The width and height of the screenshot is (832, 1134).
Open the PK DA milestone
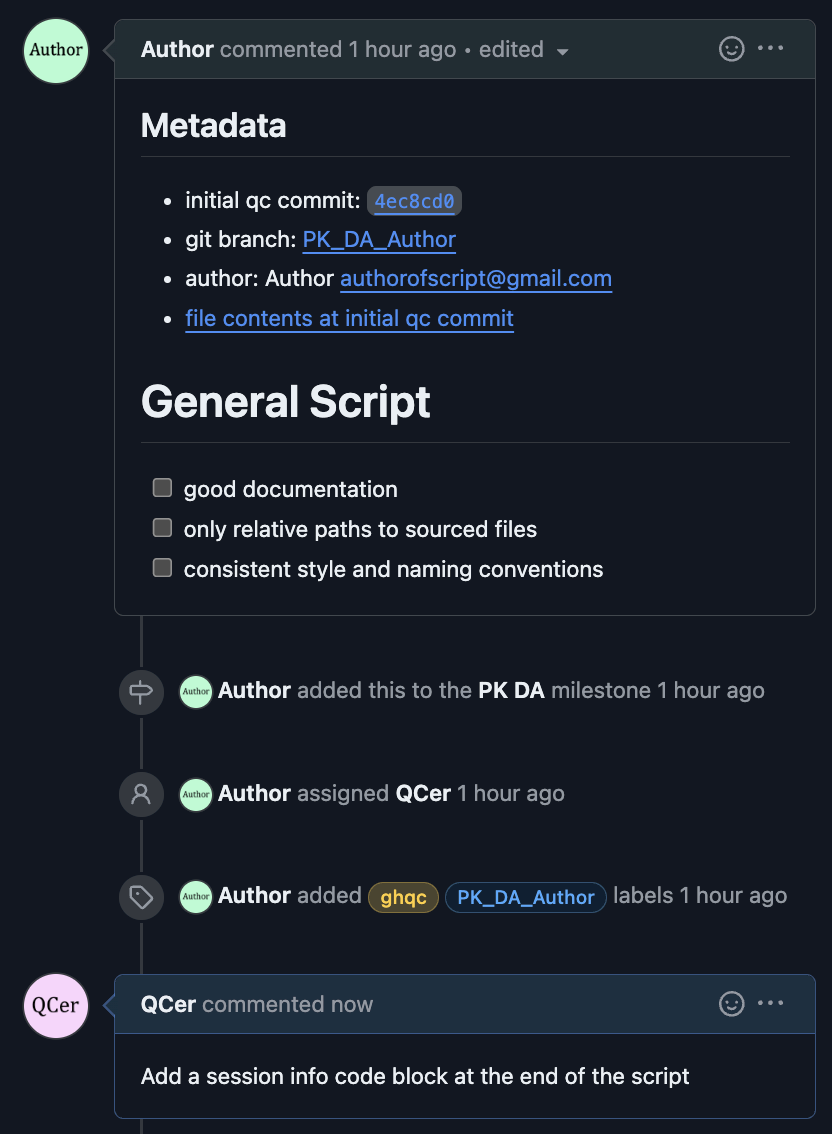tap(511, 691)
